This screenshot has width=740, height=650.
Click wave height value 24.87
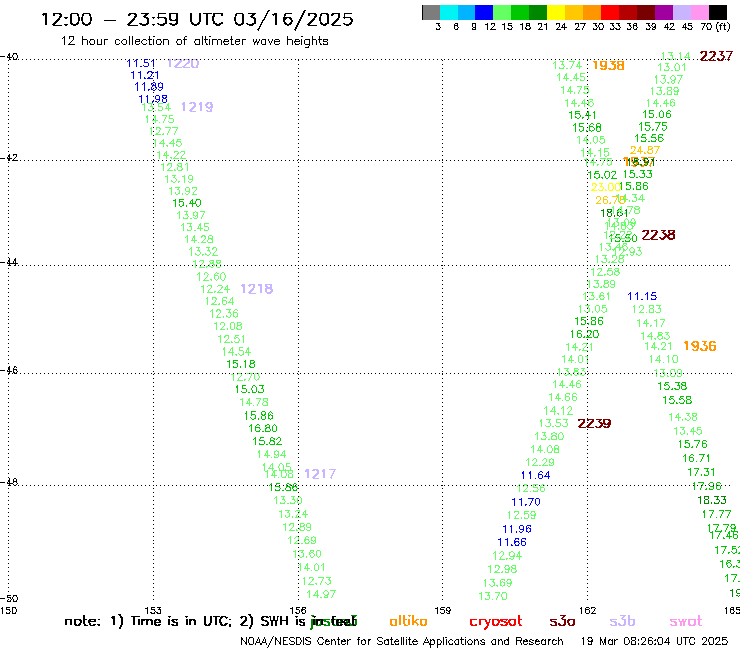tap(645, 150)
